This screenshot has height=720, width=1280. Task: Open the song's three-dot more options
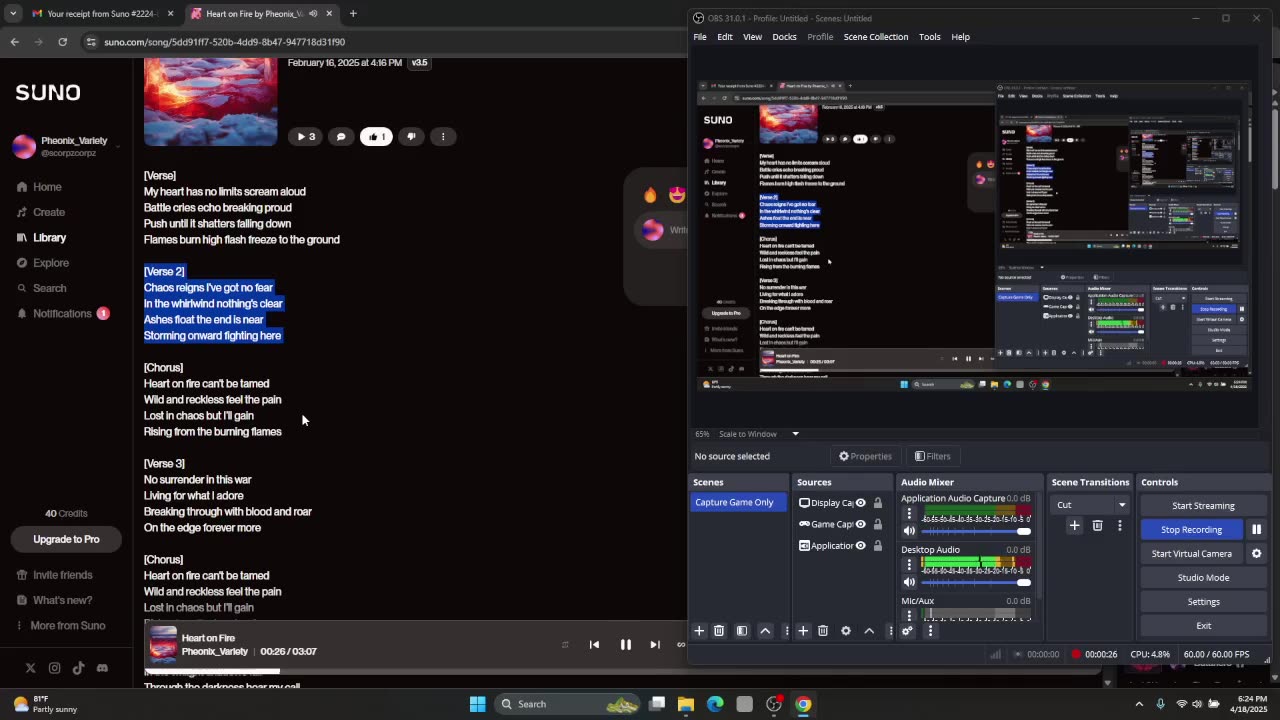point(444,136)
